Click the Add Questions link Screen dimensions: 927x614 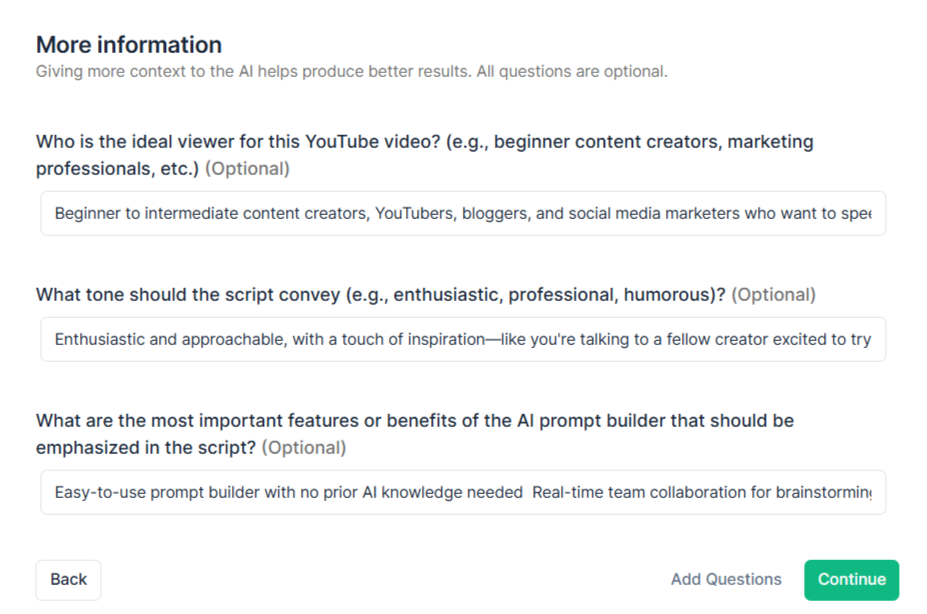[x=726, y=580]
